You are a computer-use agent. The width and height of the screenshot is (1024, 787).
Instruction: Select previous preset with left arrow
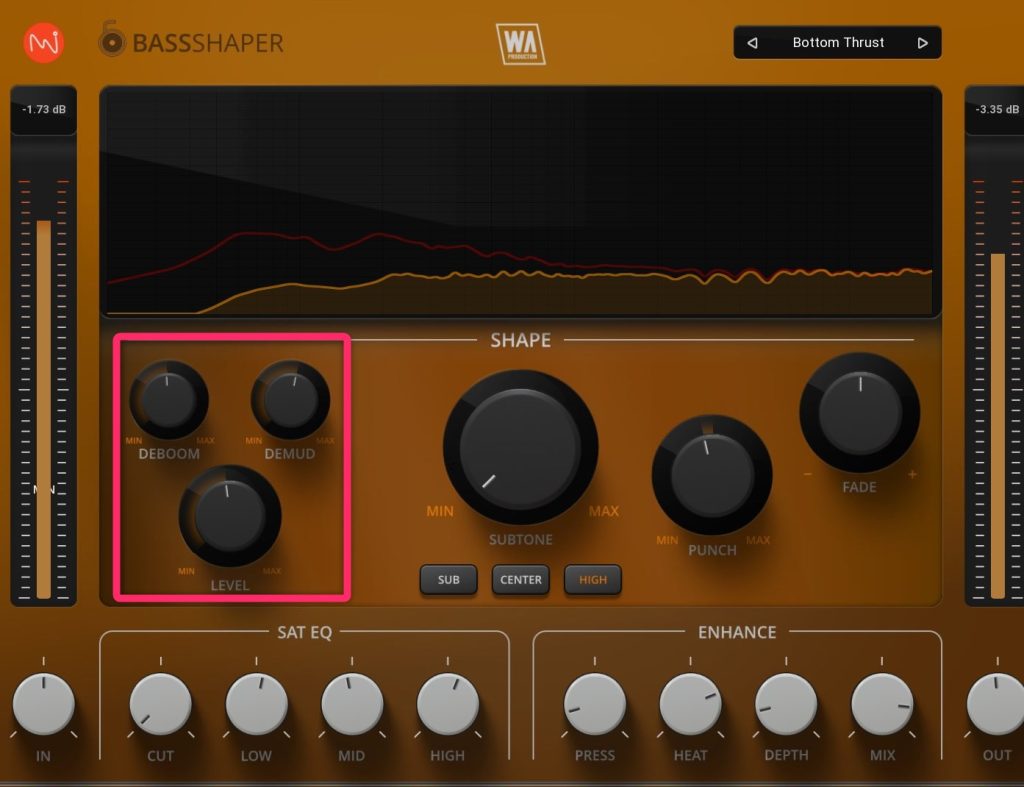pyautogui.click(x=753, y=43)
